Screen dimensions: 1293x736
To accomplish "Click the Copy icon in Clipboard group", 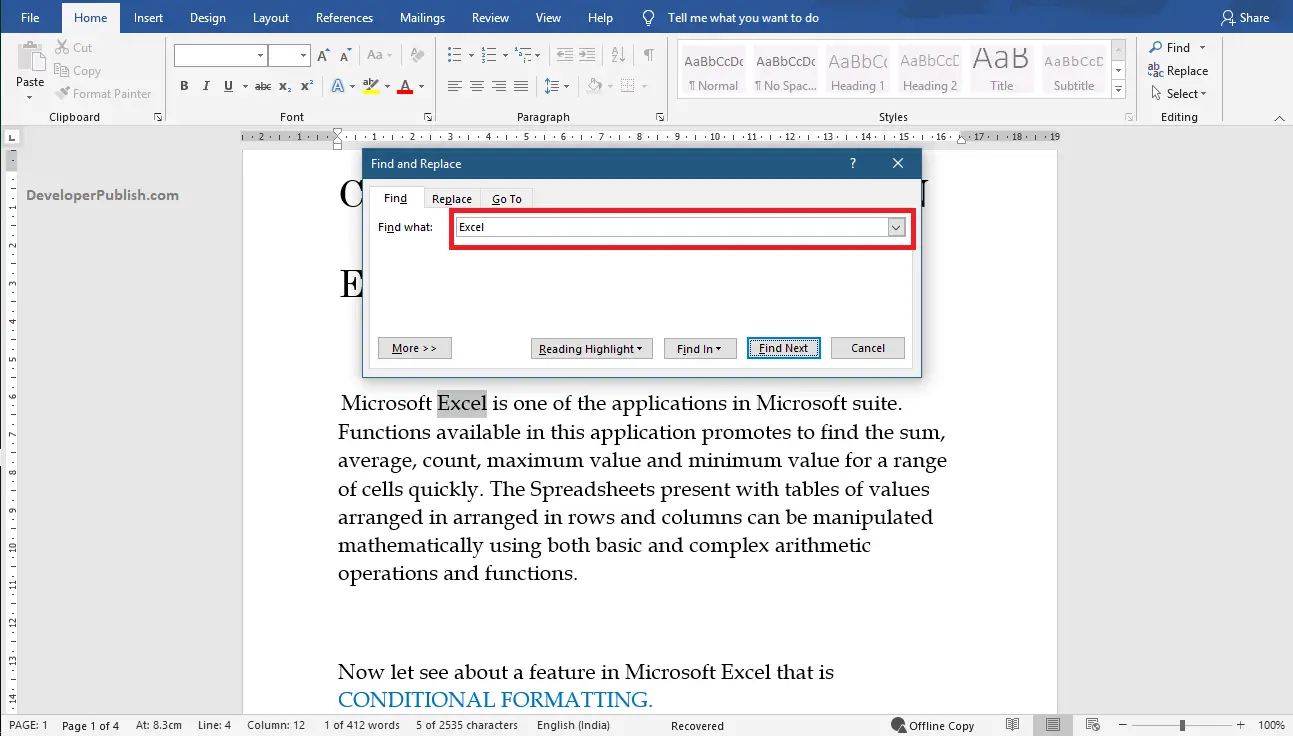I will pos(62,71).
